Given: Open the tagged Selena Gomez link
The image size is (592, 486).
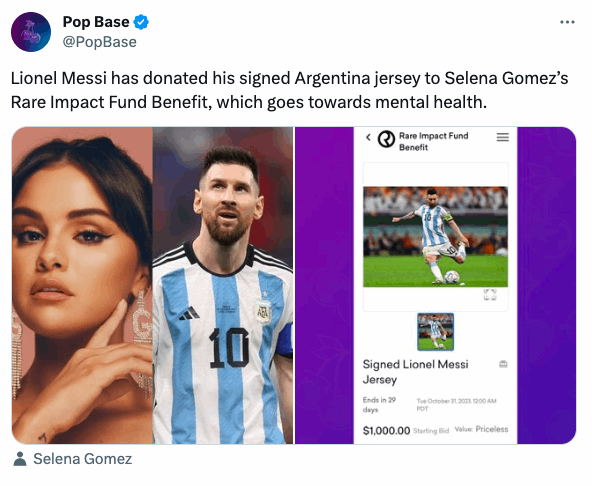Looking at the screenshot, I should 83,459.
